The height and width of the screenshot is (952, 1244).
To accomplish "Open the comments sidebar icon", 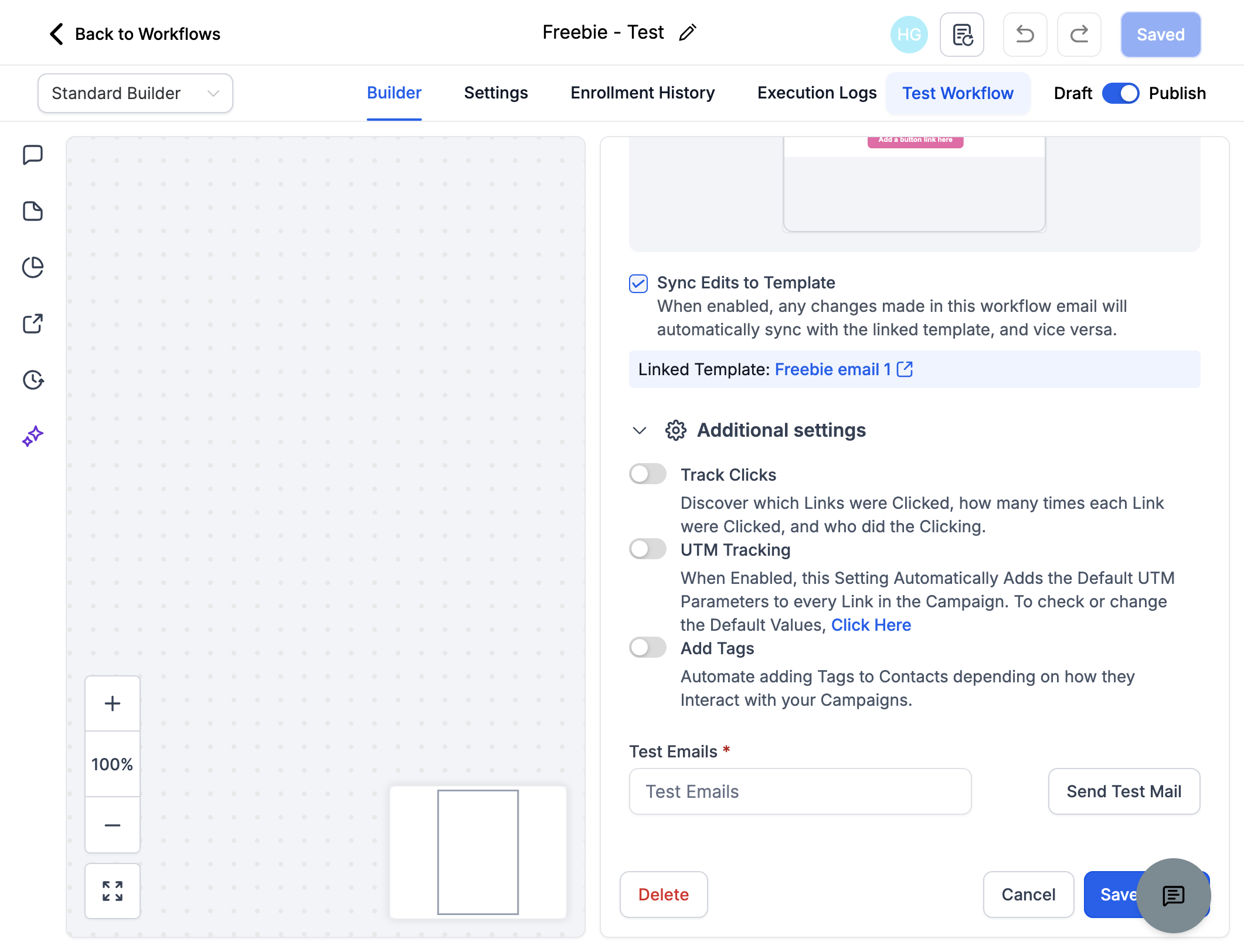I will click(x=33, y=155).
